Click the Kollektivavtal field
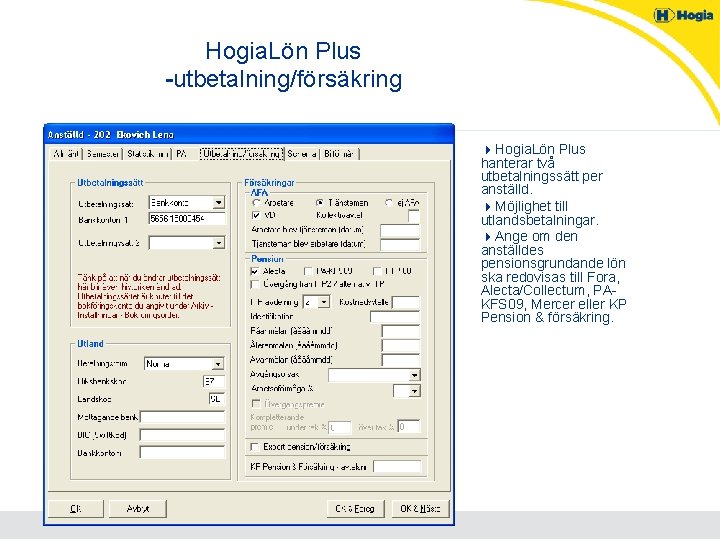This screenshot has width=720, height=540. pyautogui.click(x=414, y=216)
